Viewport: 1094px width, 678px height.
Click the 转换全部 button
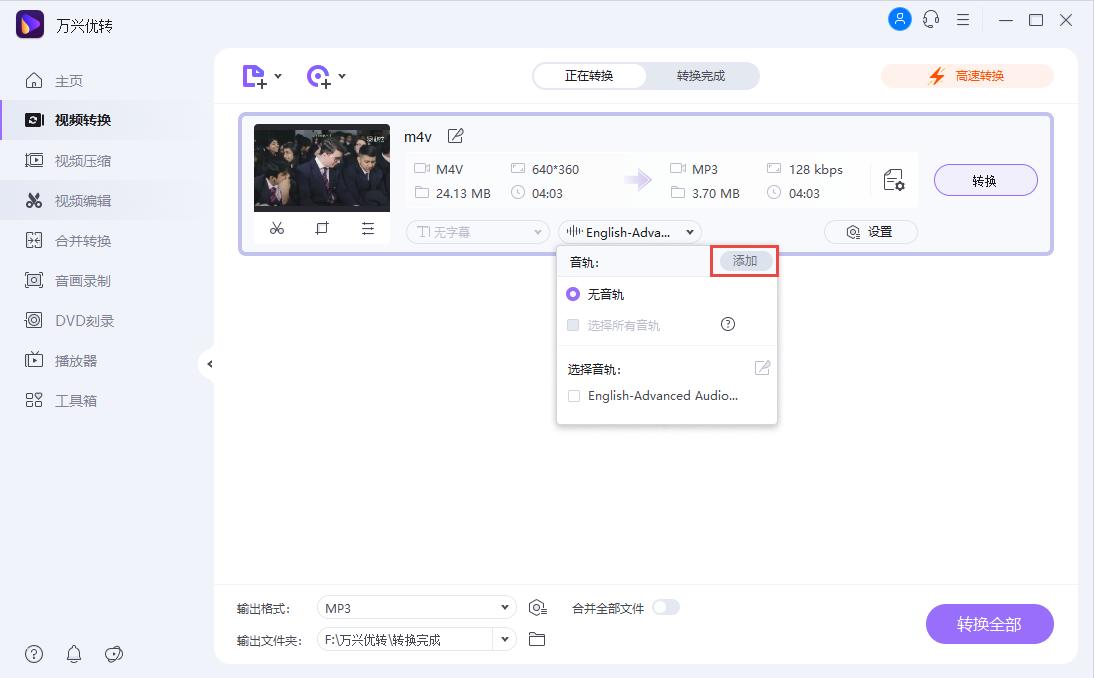(x=989, y=623)
